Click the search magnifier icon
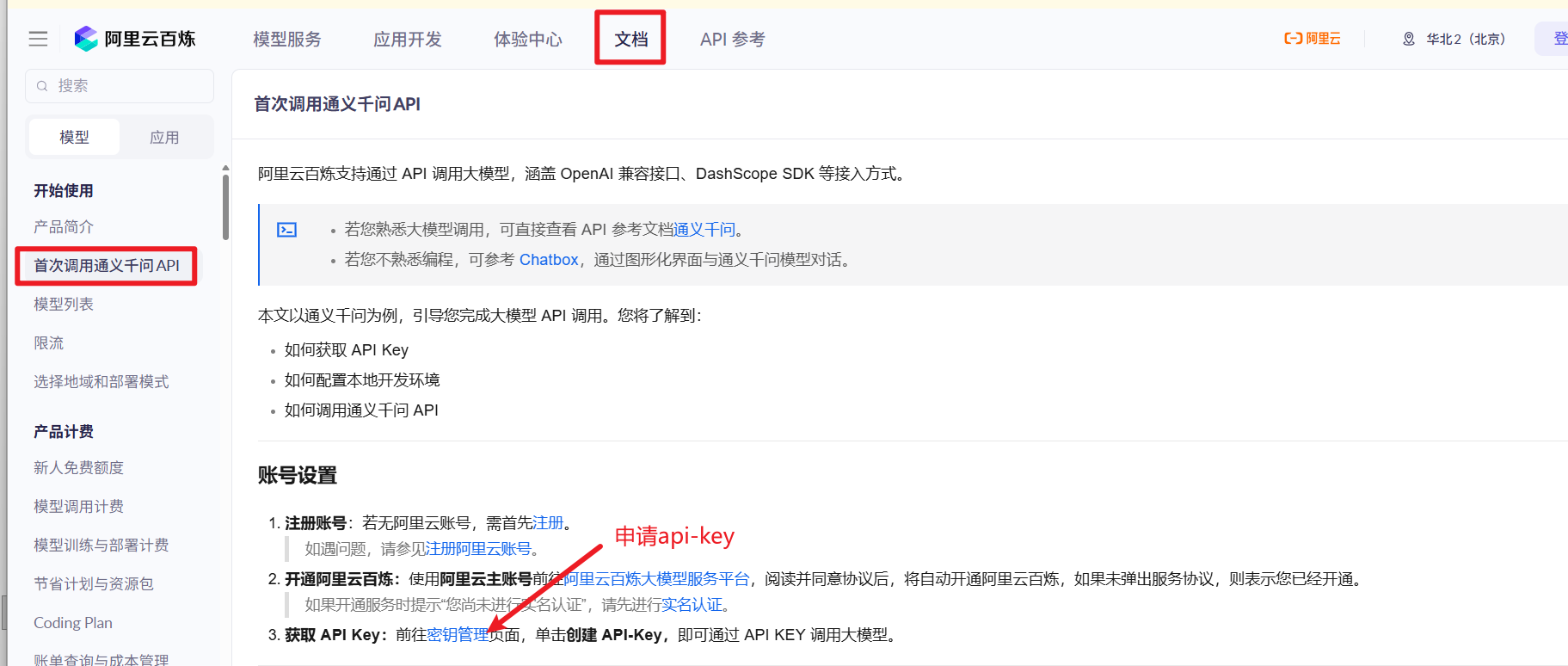Screen dimensions: 1568x666 point(42,86)
